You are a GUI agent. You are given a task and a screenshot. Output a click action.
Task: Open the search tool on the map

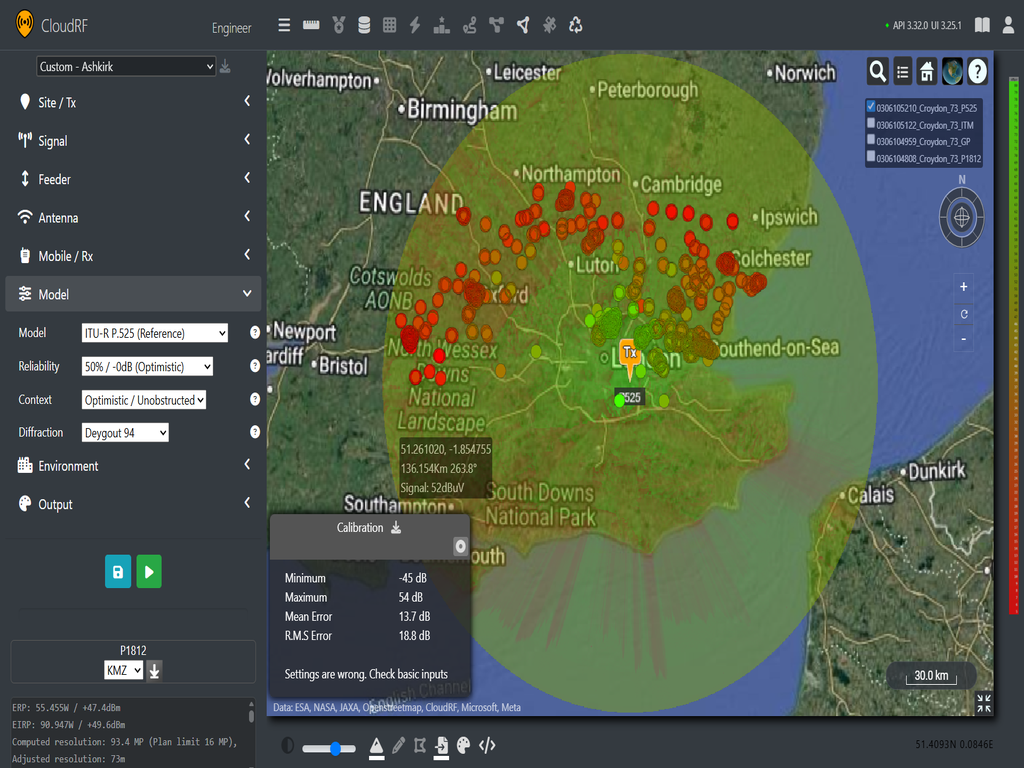tap(876, 71)
